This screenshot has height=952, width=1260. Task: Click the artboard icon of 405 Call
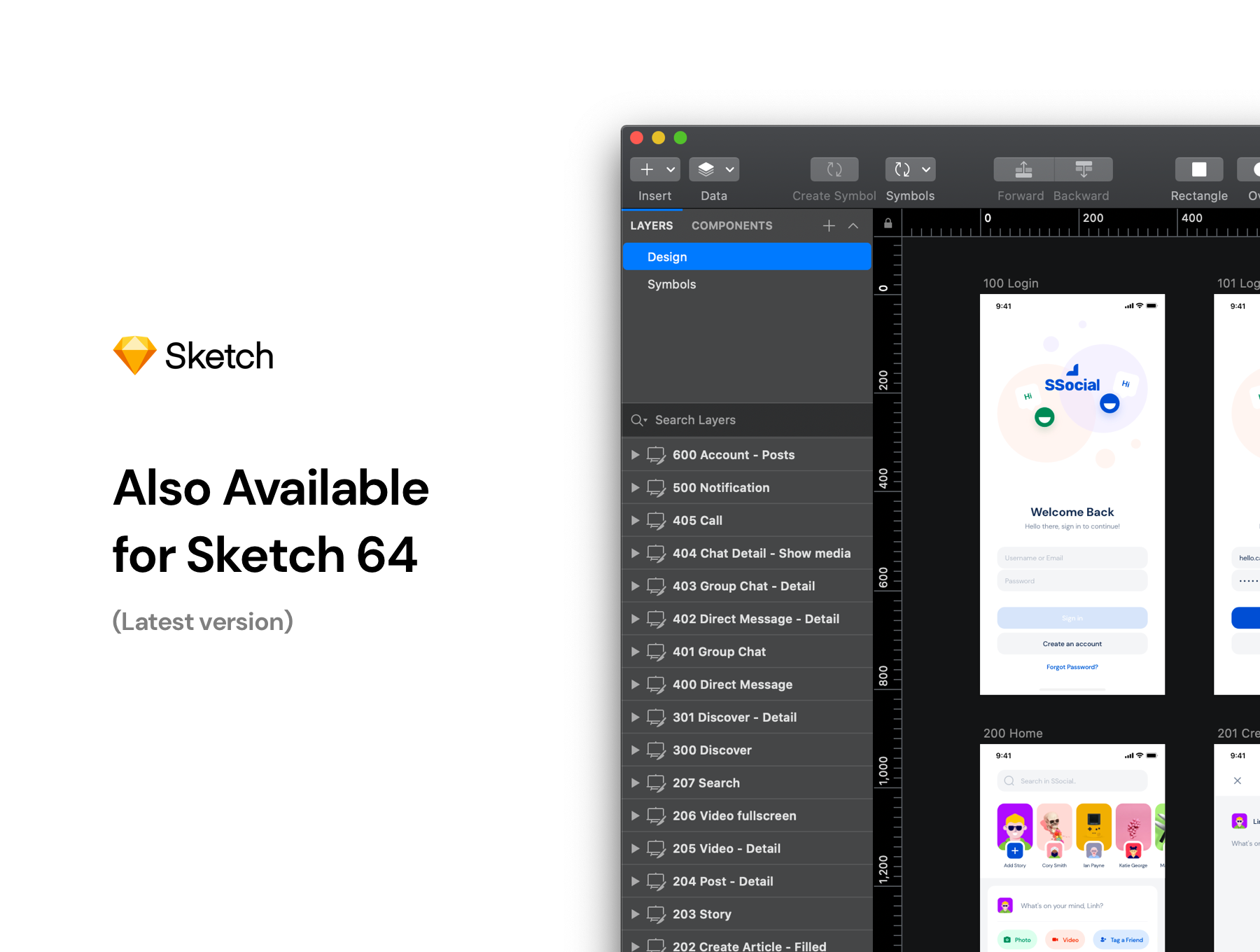(x=656, y=521)
